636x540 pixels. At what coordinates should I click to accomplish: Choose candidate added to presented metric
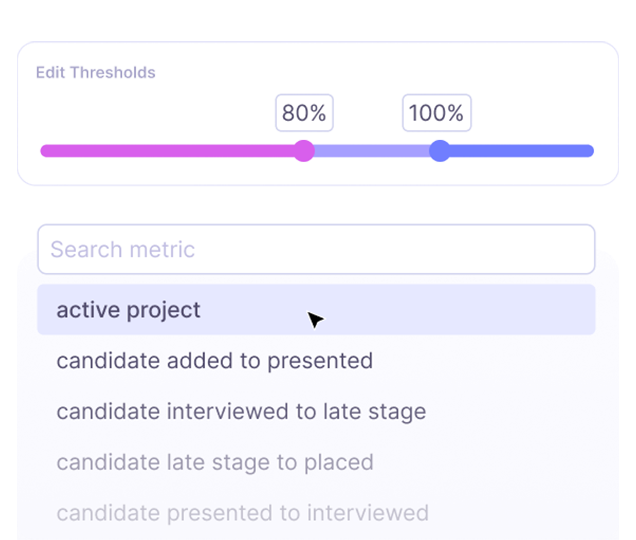pyautogui.click(x=214, y=361)
